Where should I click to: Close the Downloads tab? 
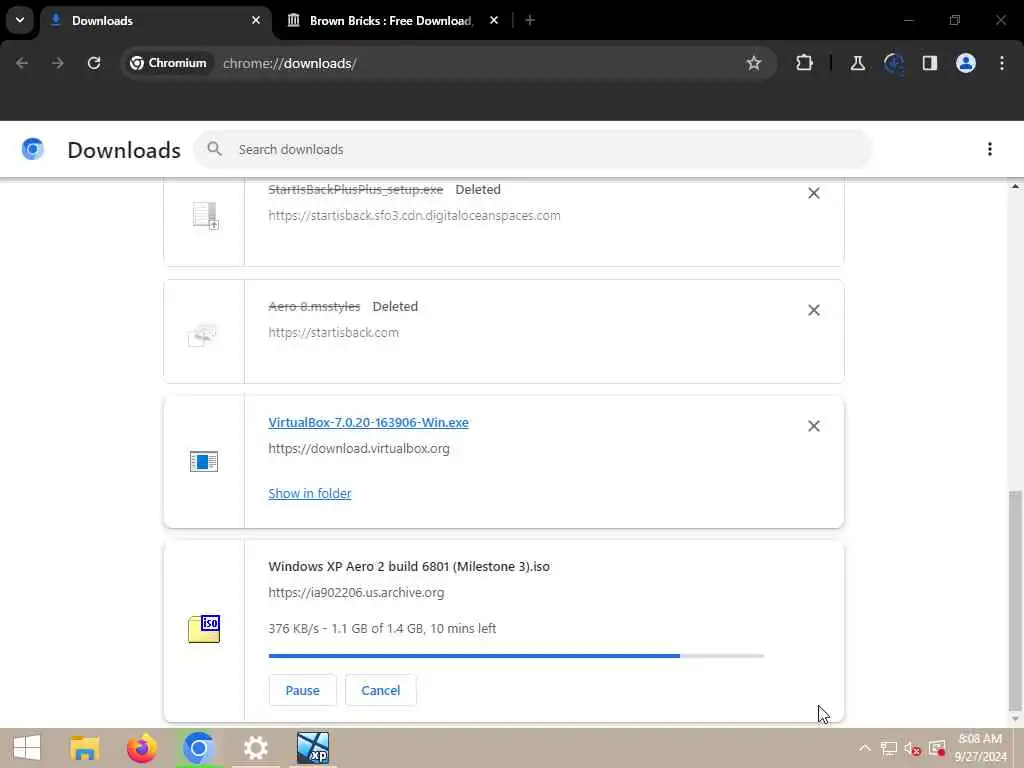tap(256, 20)
